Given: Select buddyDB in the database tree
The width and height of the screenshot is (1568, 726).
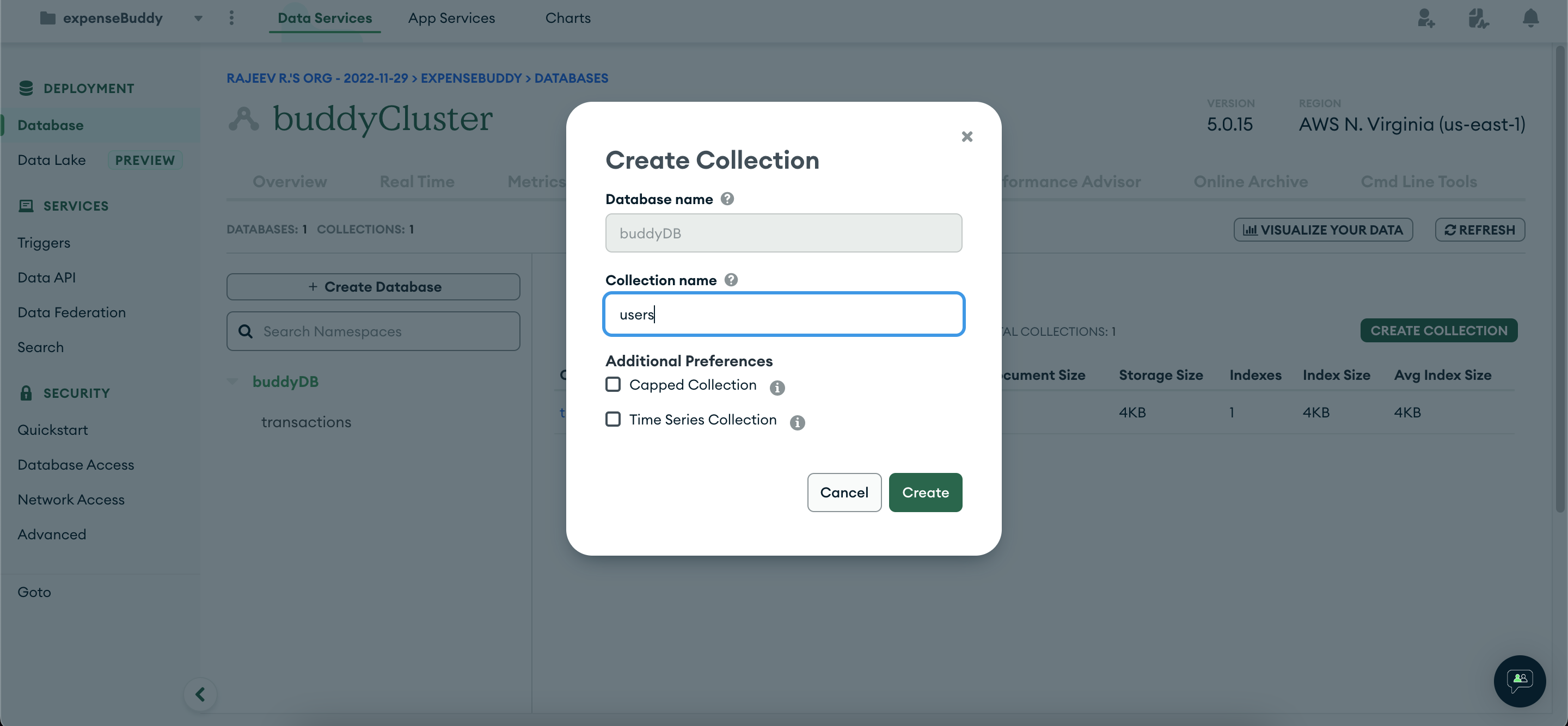Looking at the screenshot, I should point(285,382).
